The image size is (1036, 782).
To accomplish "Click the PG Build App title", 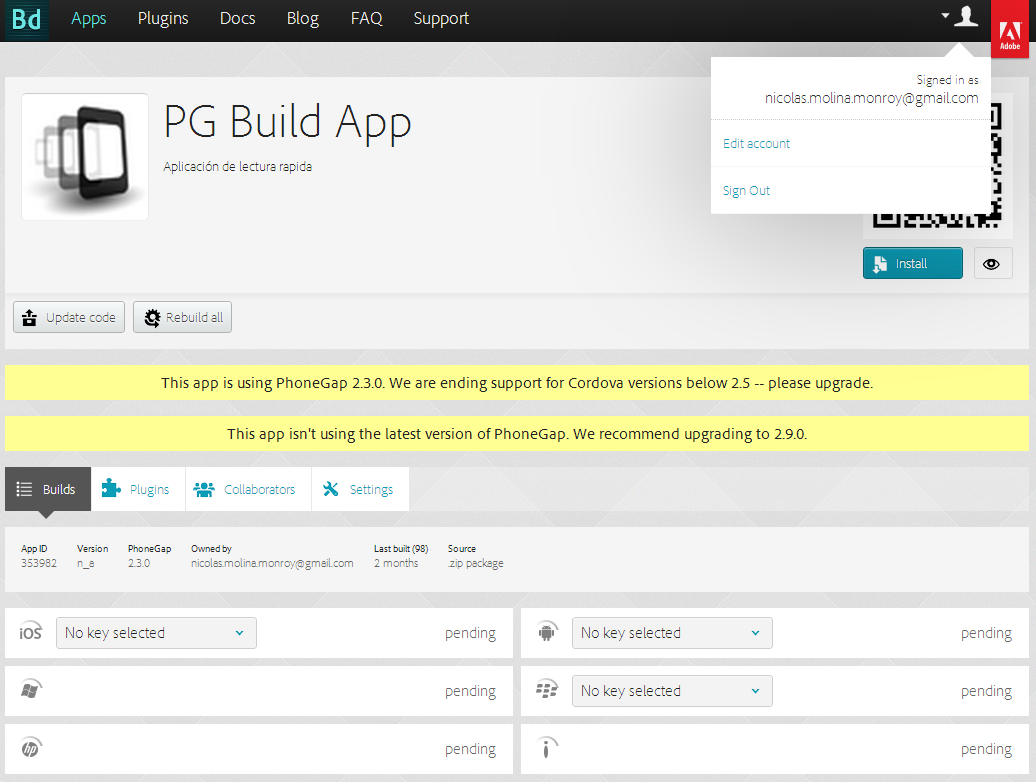I will point(287,122).
